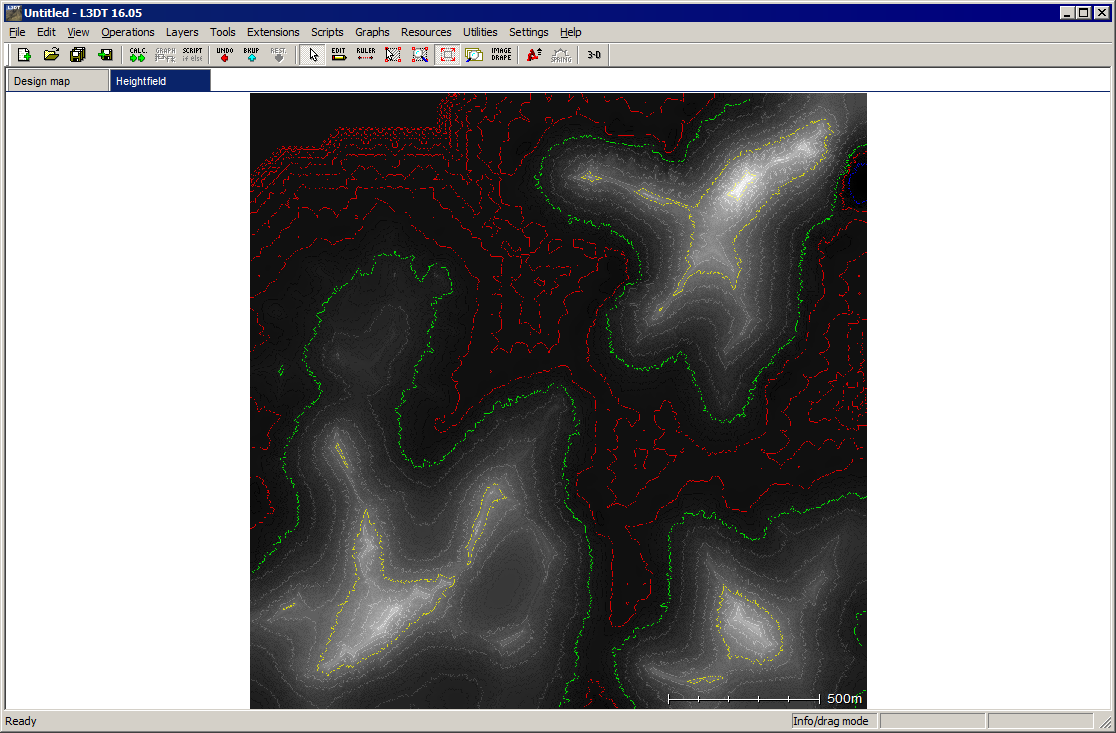Click the open folder toolbar icon
Image resolution: width=1116 pixels, height=733 pixels.
coord(51,55)
